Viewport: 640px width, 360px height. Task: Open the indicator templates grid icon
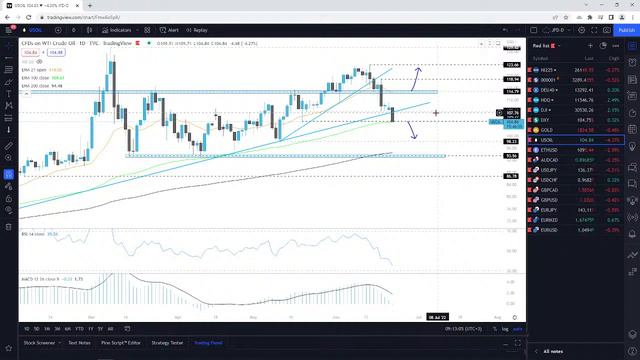(147, 30)
